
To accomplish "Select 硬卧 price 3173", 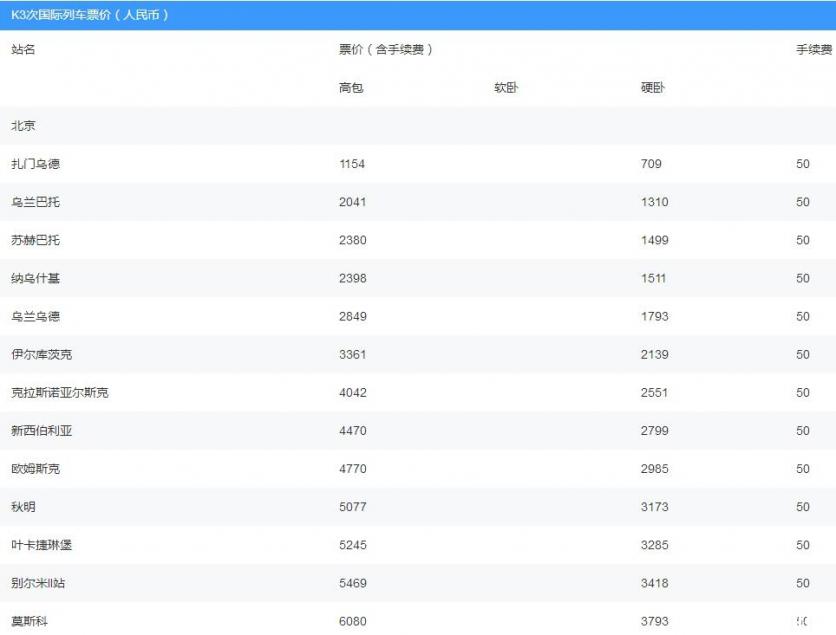I will [x=654, y=507].
